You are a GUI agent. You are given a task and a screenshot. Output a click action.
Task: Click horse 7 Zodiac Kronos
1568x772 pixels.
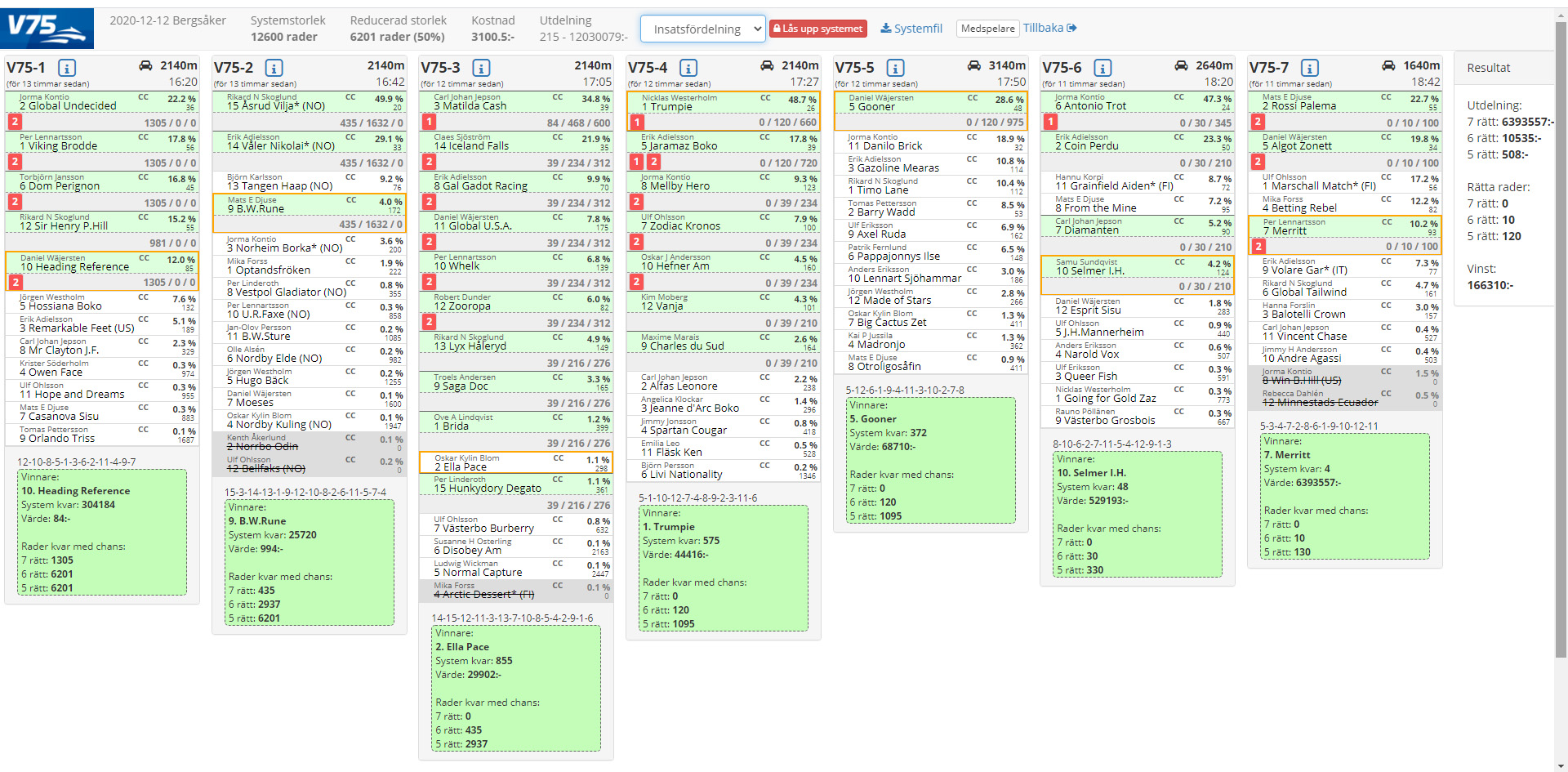(723, 221)
